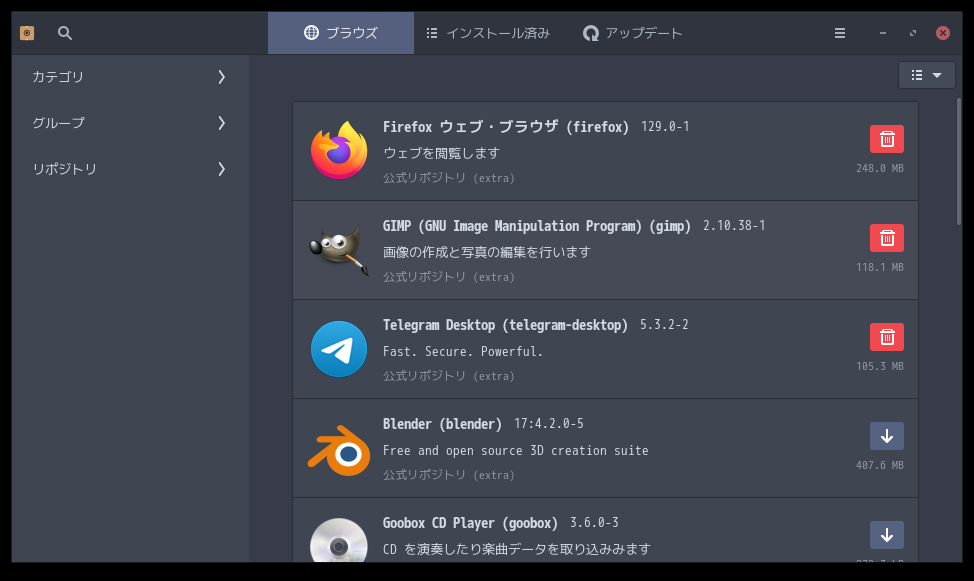Switch to the ブラウズ tab

[341, 33]
